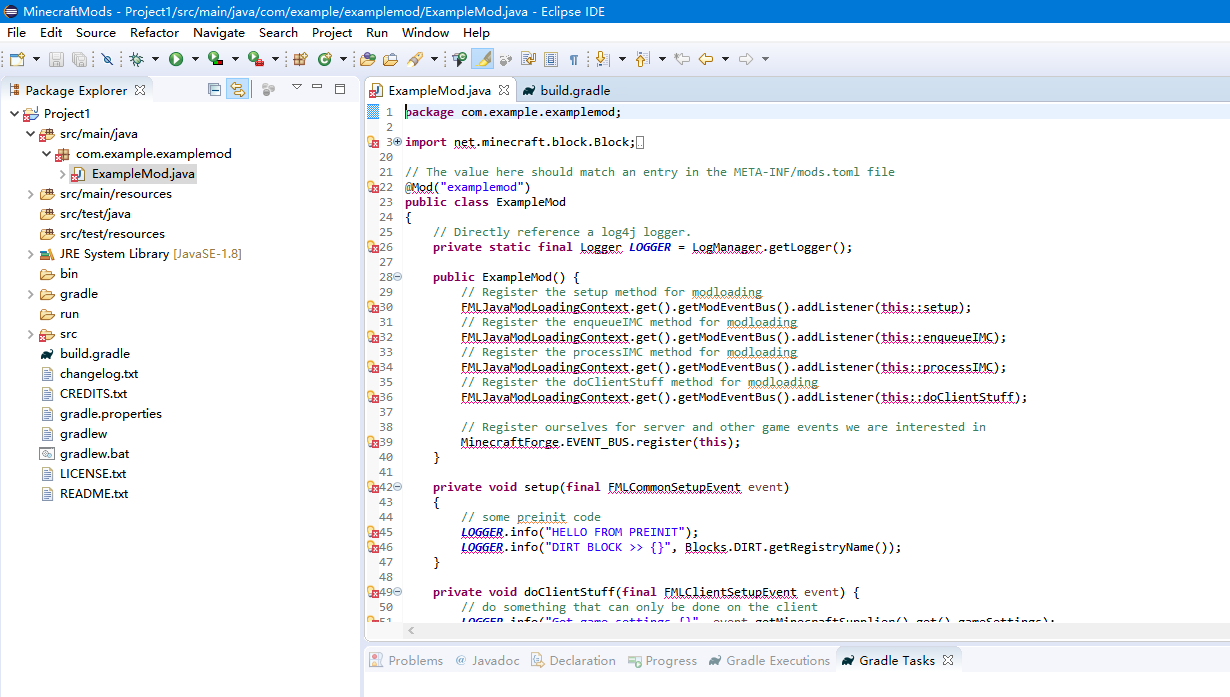Collapse the Project1 tree node

pyautogui.click(x=14, y=114)
